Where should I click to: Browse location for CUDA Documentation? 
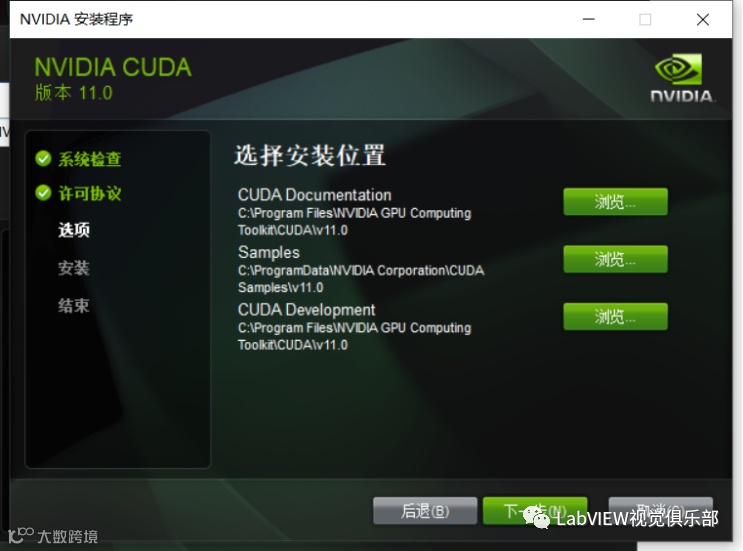click(615, 202)
